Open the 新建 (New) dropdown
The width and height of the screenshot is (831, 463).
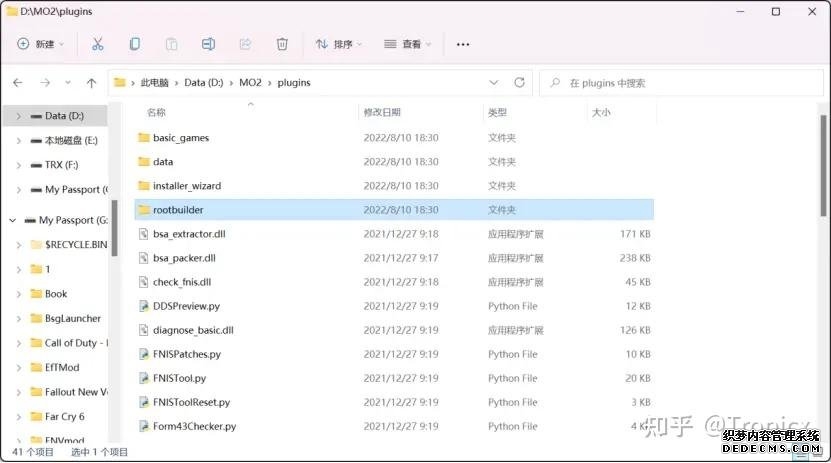click(41, 44)
